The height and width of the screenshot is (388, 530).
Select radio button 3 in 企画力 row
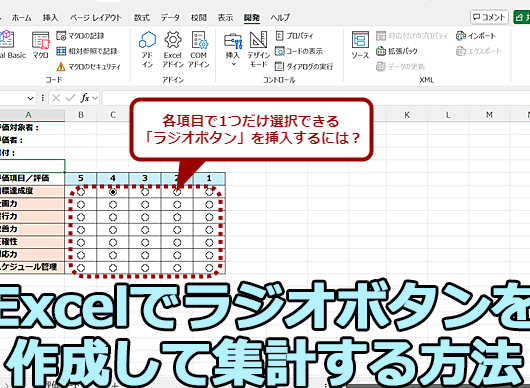(145, 204)
